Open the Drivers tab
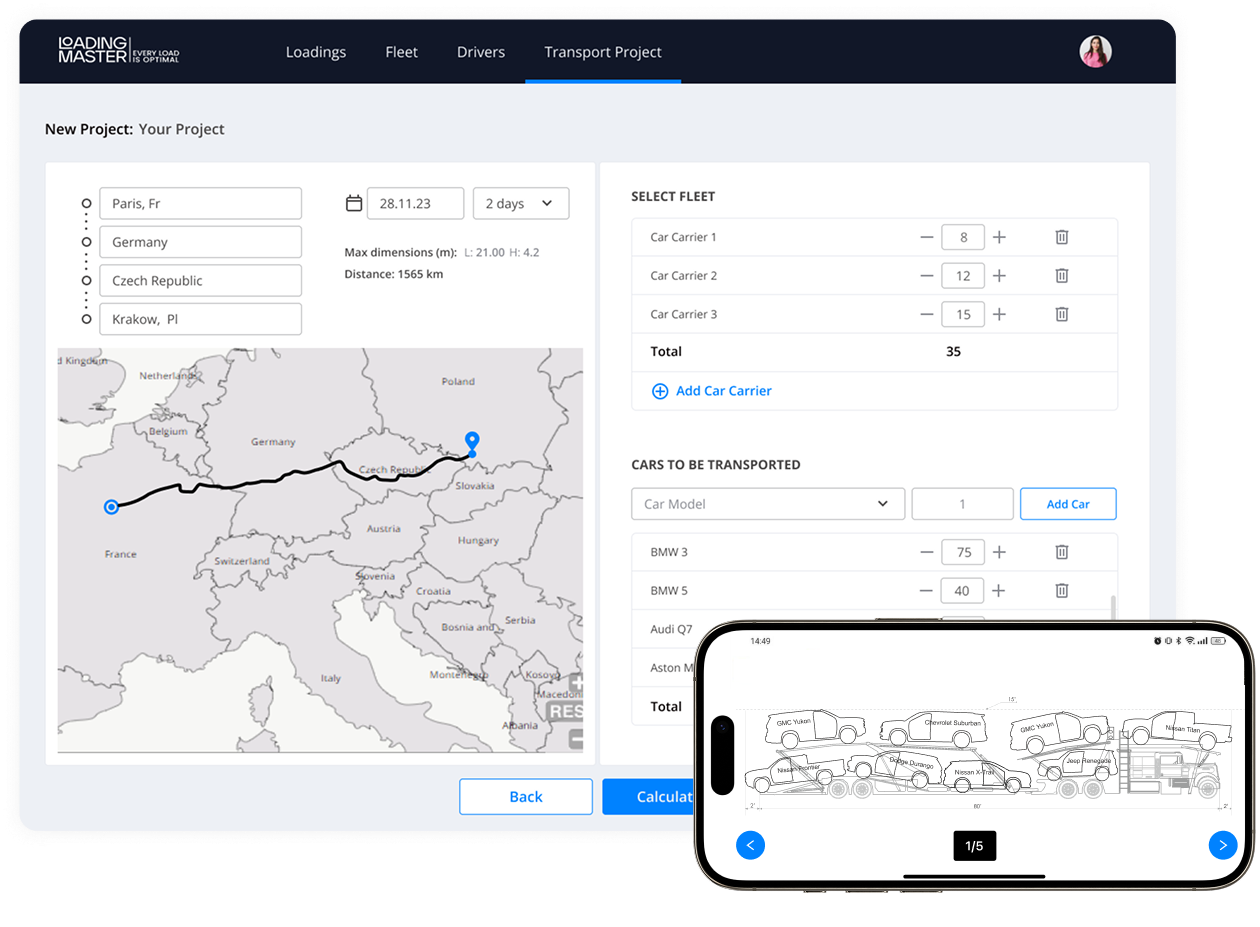Image resolution: width=1260 pixels, height=927 pixels. pyautogui.click(x=480, y=52)
